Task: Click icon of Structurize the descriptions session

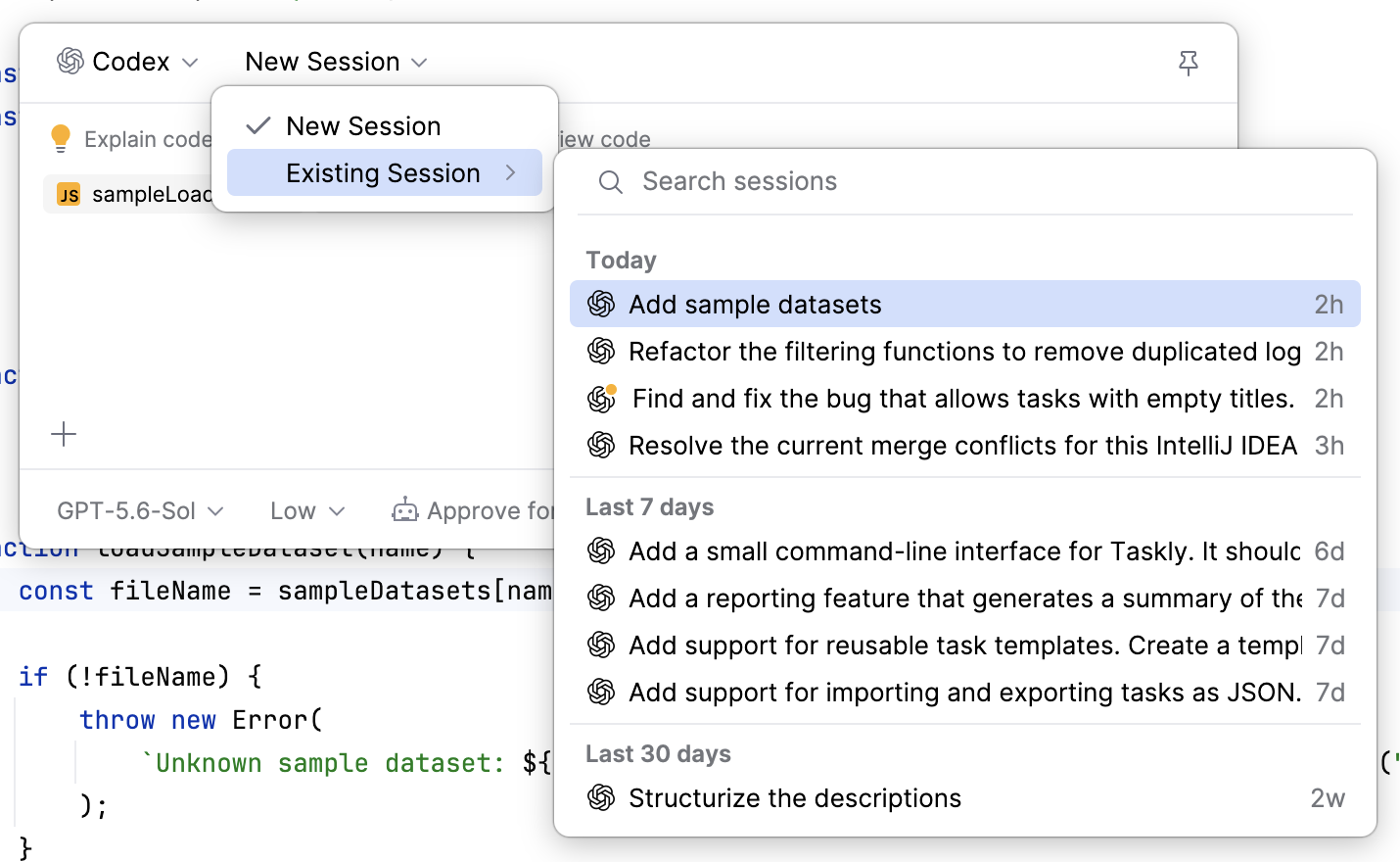Action: (601, 798)
